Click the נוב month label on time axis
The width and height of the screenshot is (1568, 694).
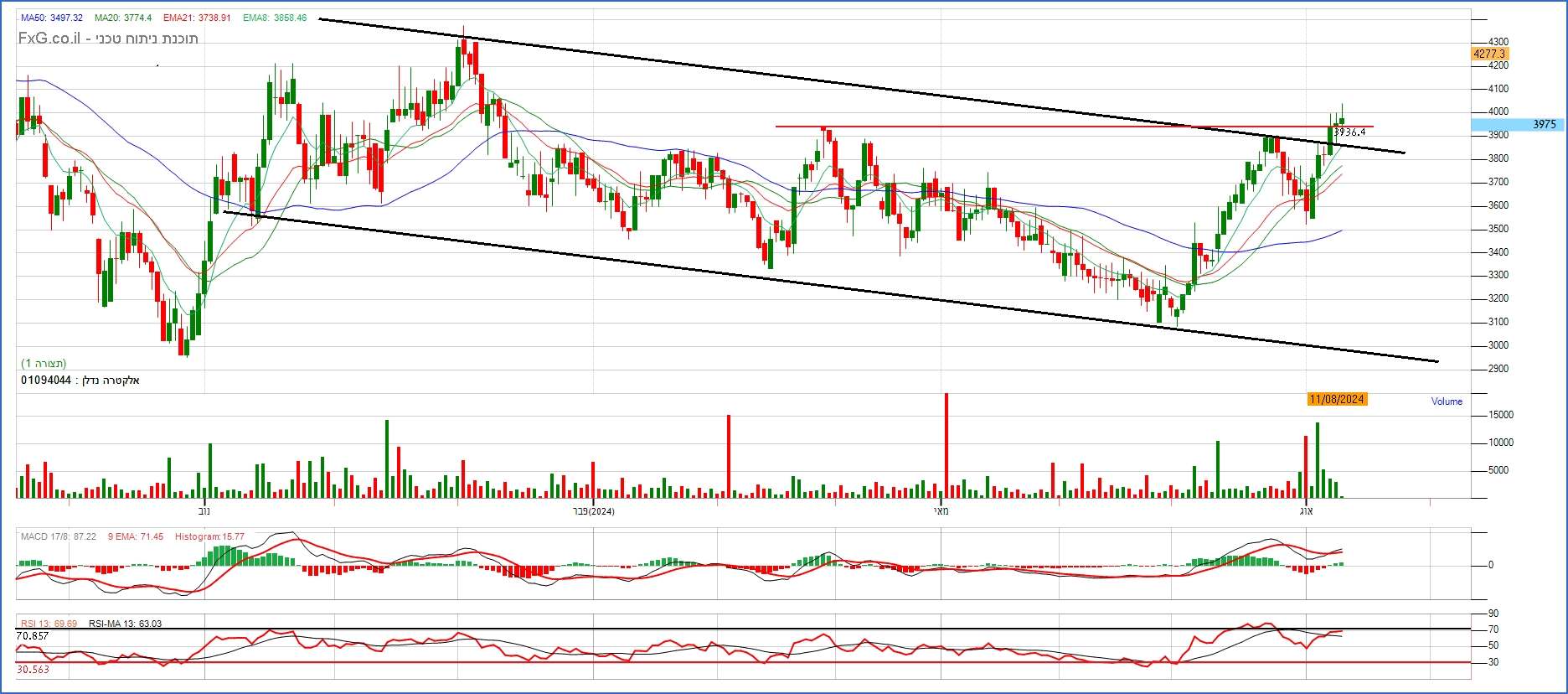(204, 510)
